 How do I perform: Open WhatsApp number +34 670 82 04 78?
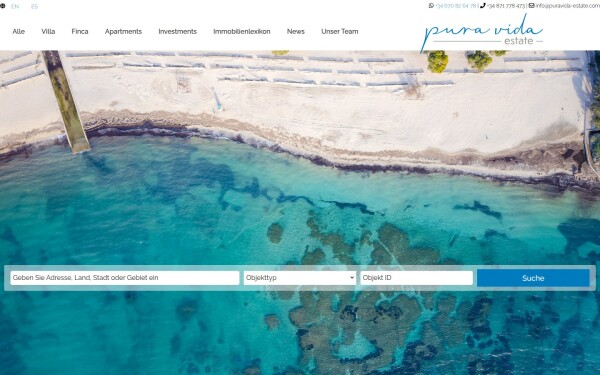pos(456,6)
